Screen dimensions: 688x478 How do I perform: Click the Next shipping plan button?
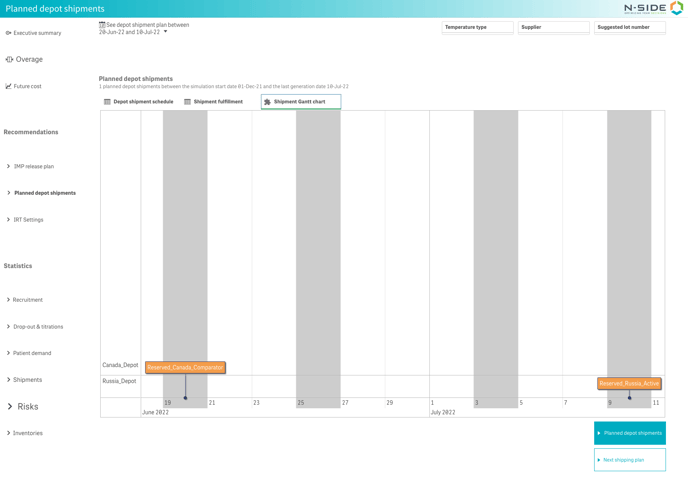point(629,460)
